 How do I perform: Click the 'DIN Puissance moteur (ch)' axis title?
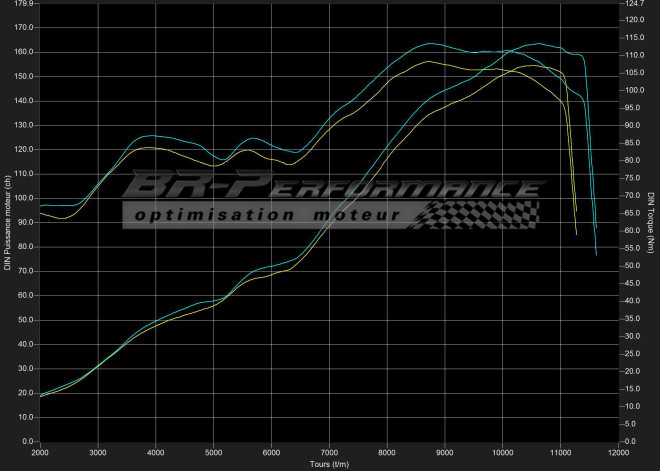coord(7,222)
